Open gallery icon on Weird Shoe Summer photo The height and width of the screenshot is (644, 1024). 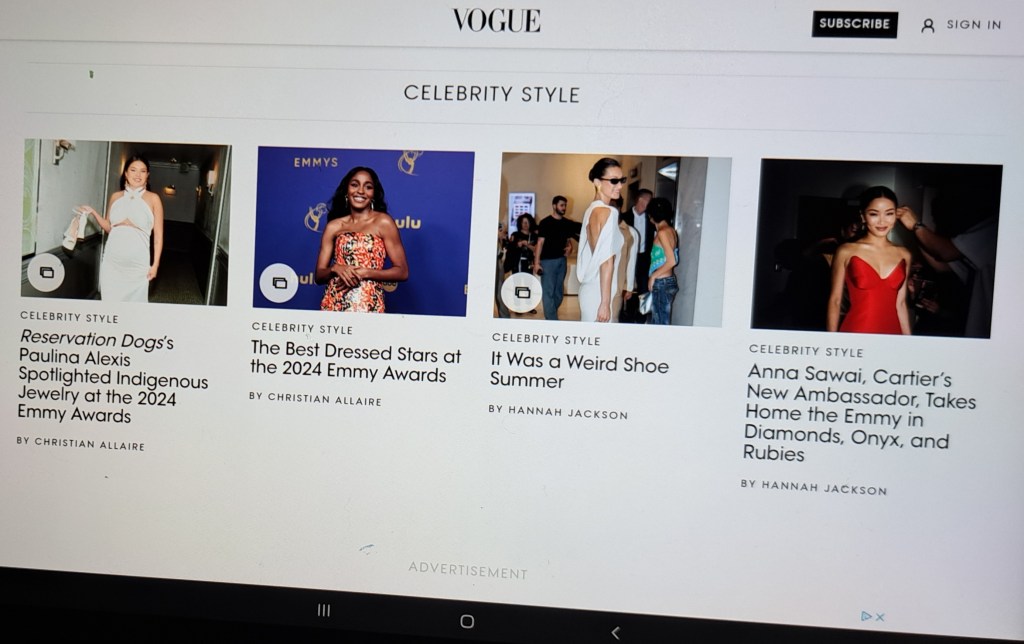click(x=522, y=292)
